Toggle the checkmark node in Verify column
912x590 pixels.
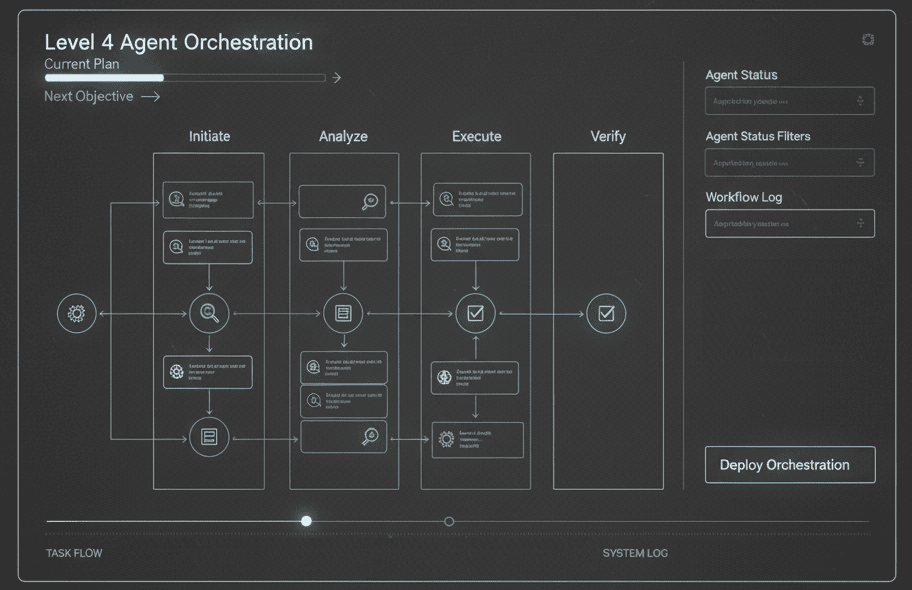click(605, 314)
